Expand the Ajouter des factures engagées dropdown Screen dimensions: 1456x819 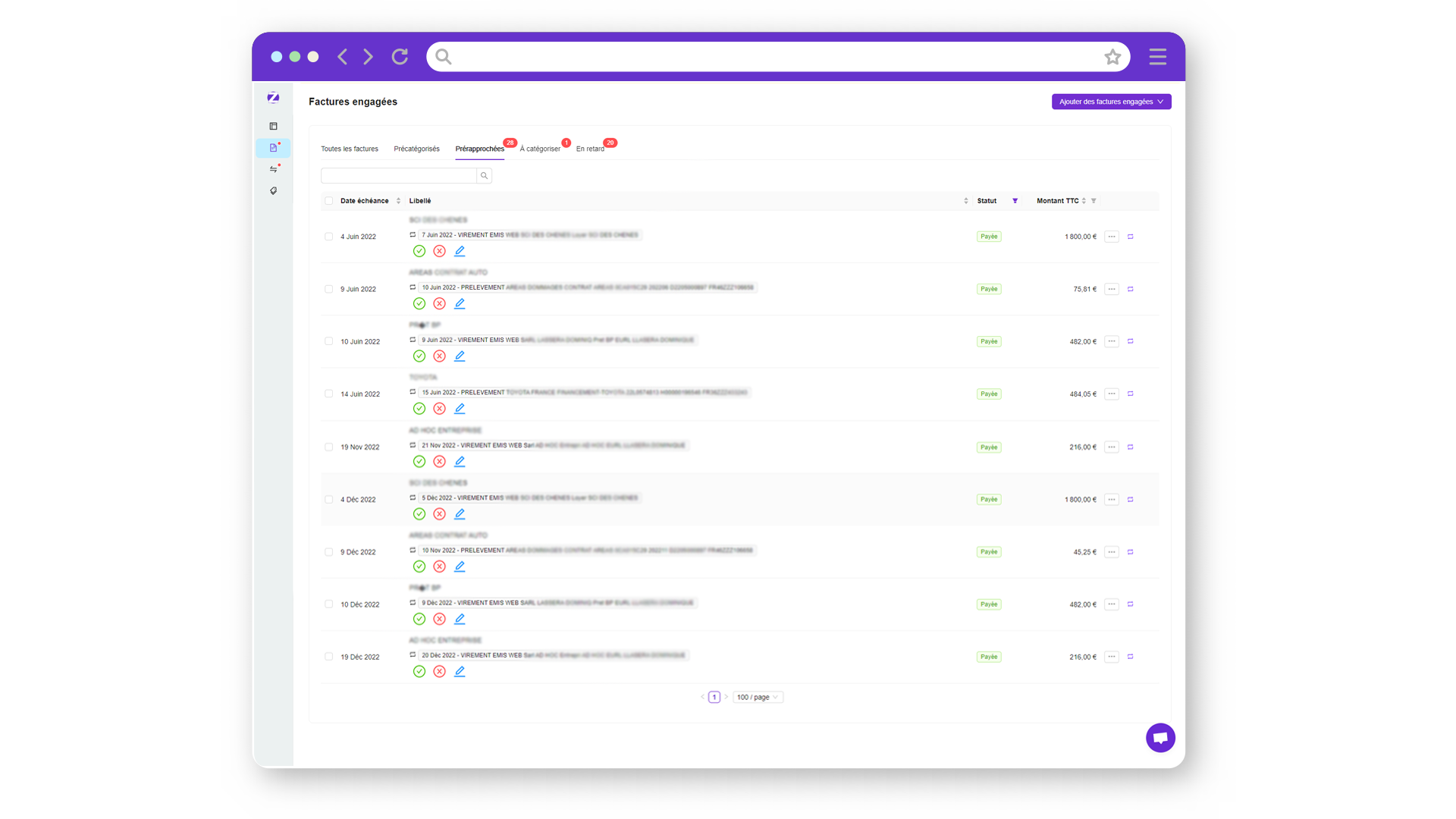click(x=1111, y=101)
